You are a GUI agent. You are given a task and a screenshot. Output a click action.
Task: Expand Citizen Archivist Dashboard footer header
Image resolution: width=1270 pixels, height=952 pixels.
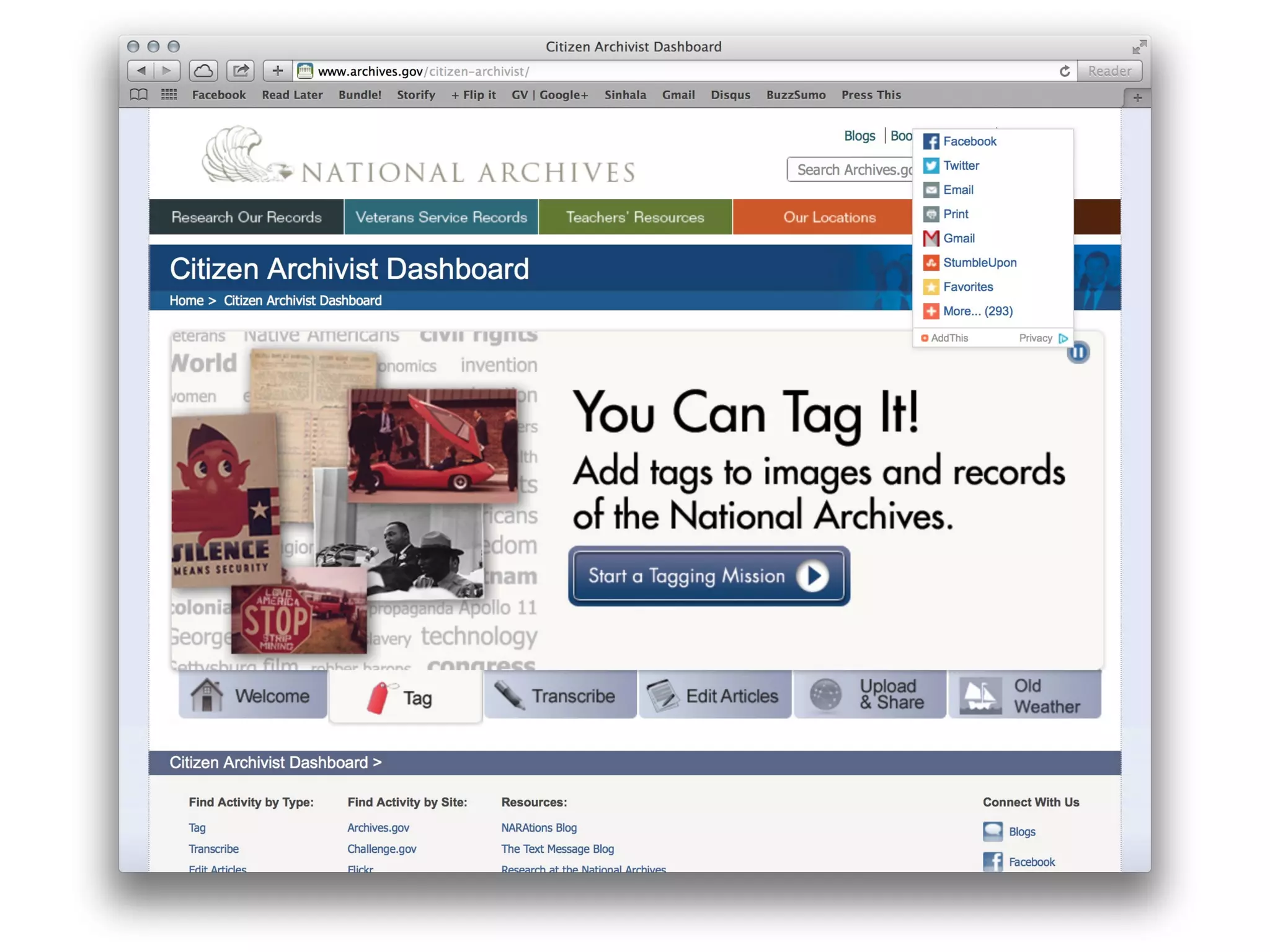point(275,762)
